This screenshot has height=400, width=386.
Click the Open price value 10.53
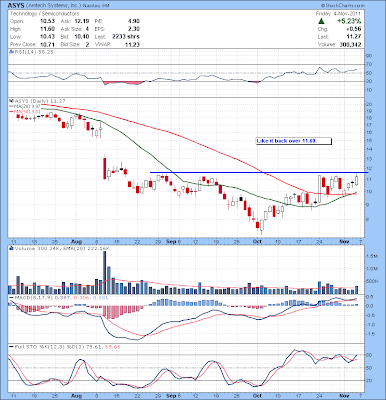point(47,21)
